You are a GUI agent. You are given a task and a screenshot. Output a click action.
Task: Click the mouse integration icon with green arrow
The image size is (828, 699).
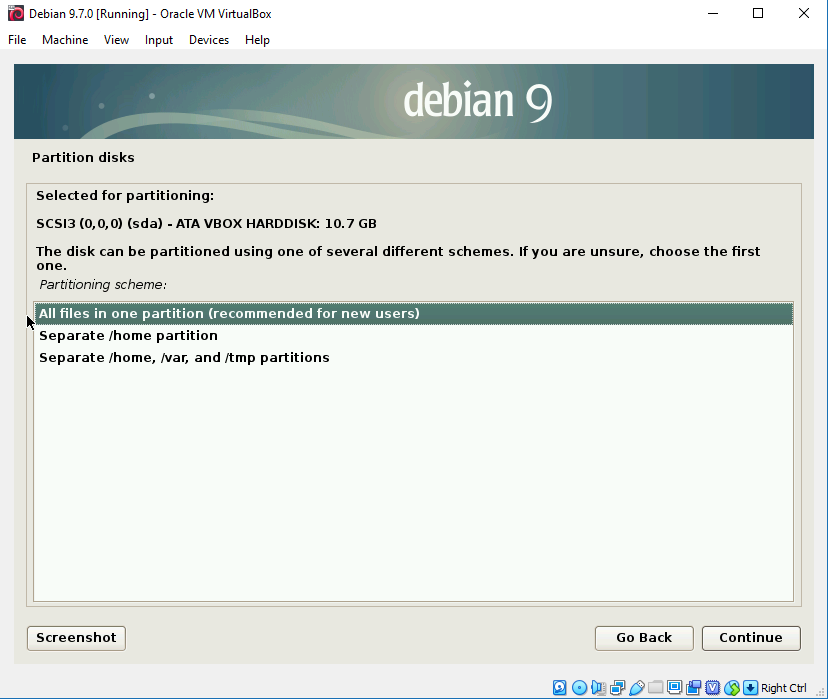click(x=731, y=687)
